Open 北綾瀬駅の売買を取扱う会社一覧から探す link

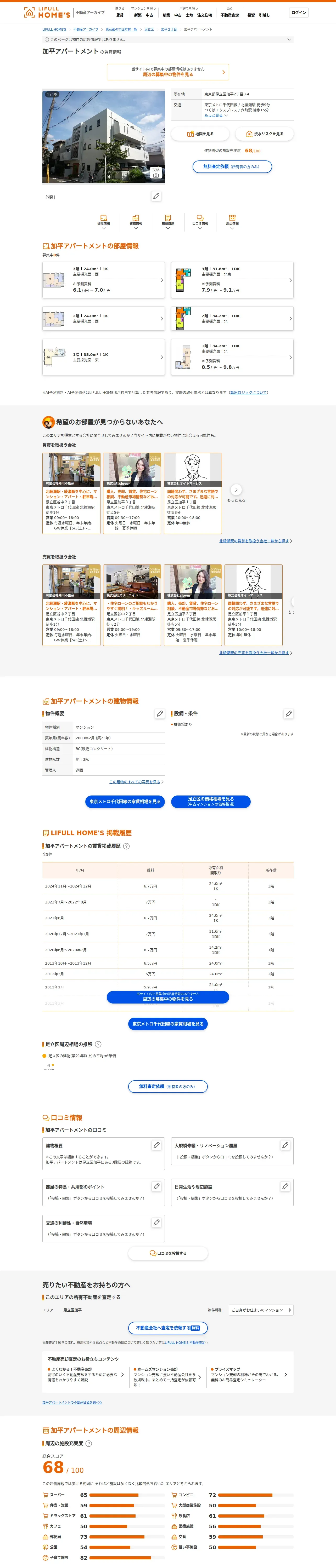click(255, 653)
